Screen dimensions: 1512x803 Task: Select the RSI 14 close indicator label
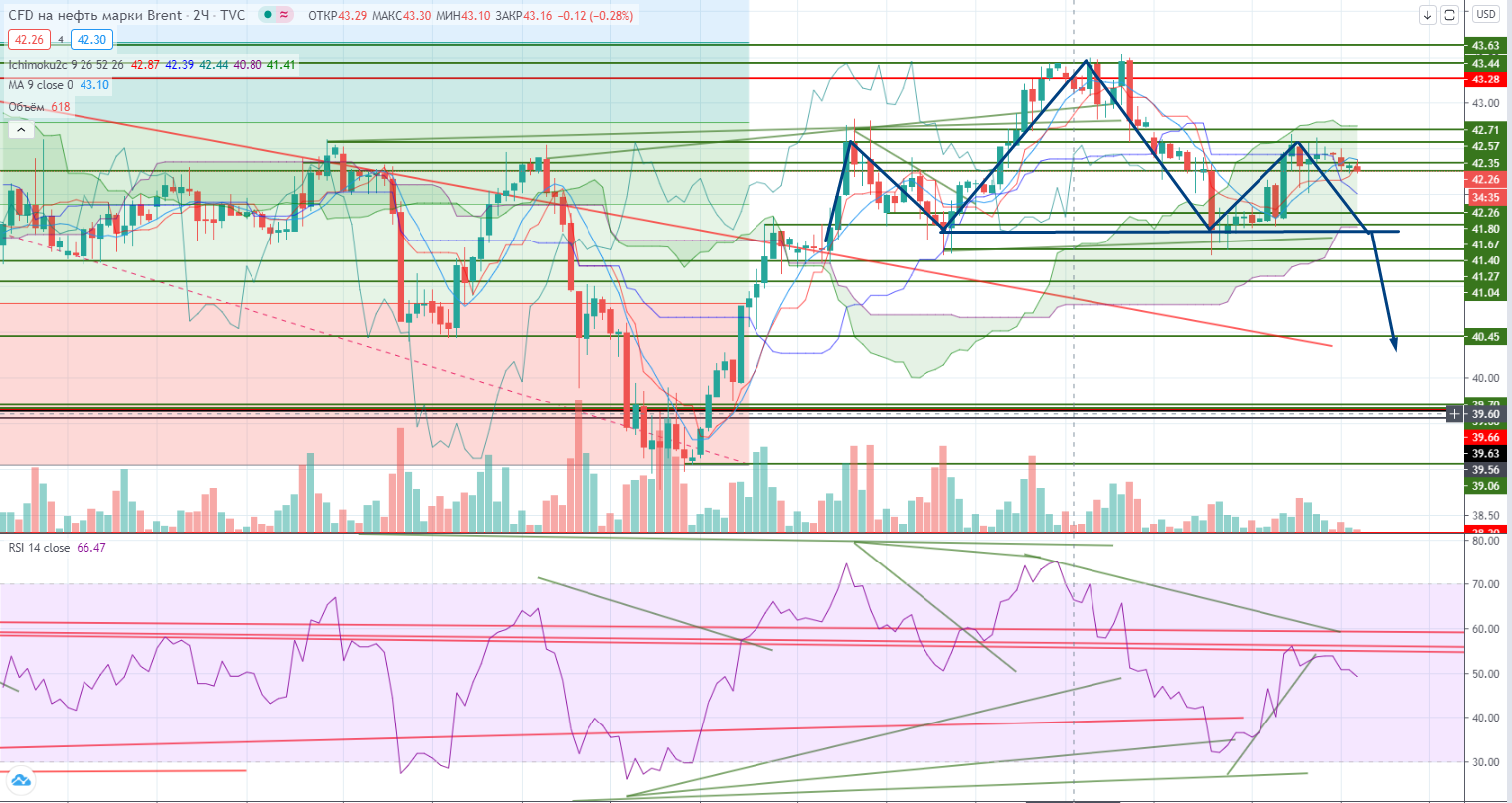pyautogui.click(x=39, y=548)
